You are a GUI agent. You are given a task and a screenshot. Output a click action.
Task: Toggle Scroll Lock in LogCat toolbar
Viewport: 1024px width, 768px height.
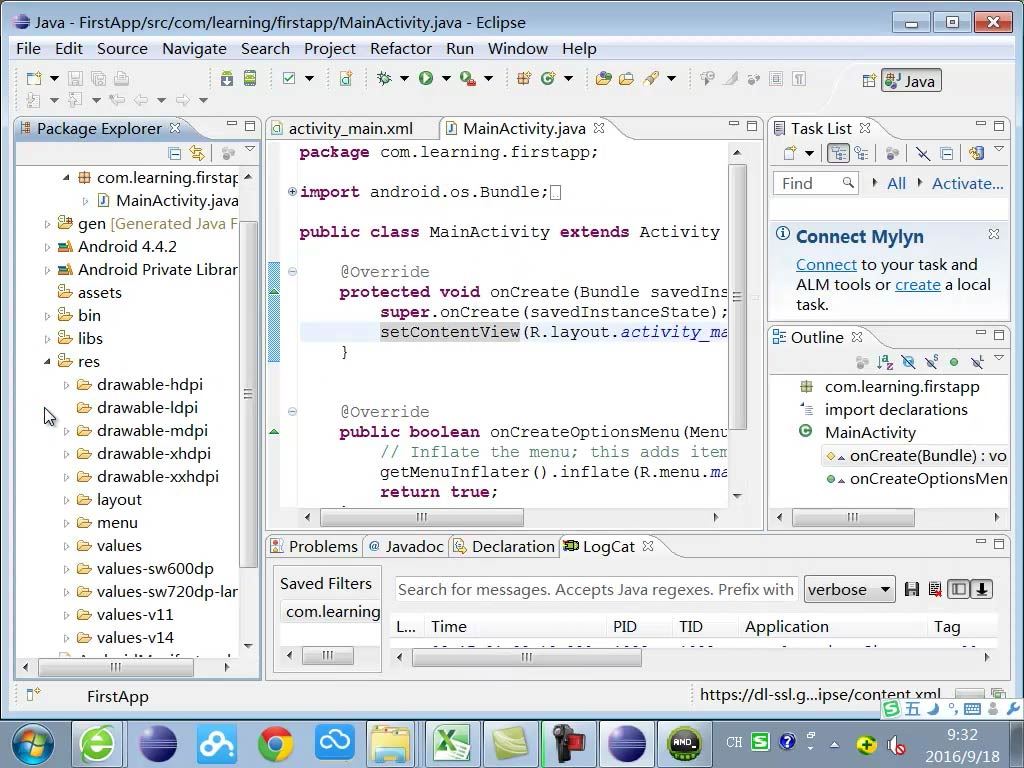coord(981,589)
